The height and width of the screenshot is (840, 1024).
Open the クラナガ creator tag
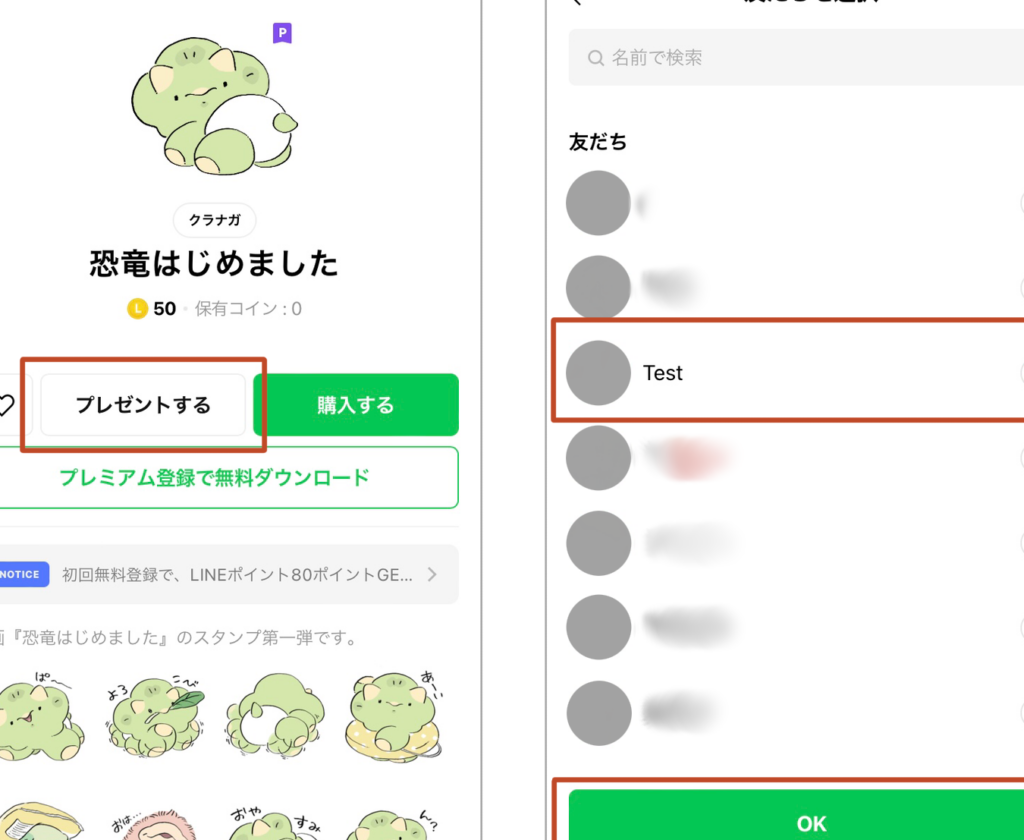point(214,220)
